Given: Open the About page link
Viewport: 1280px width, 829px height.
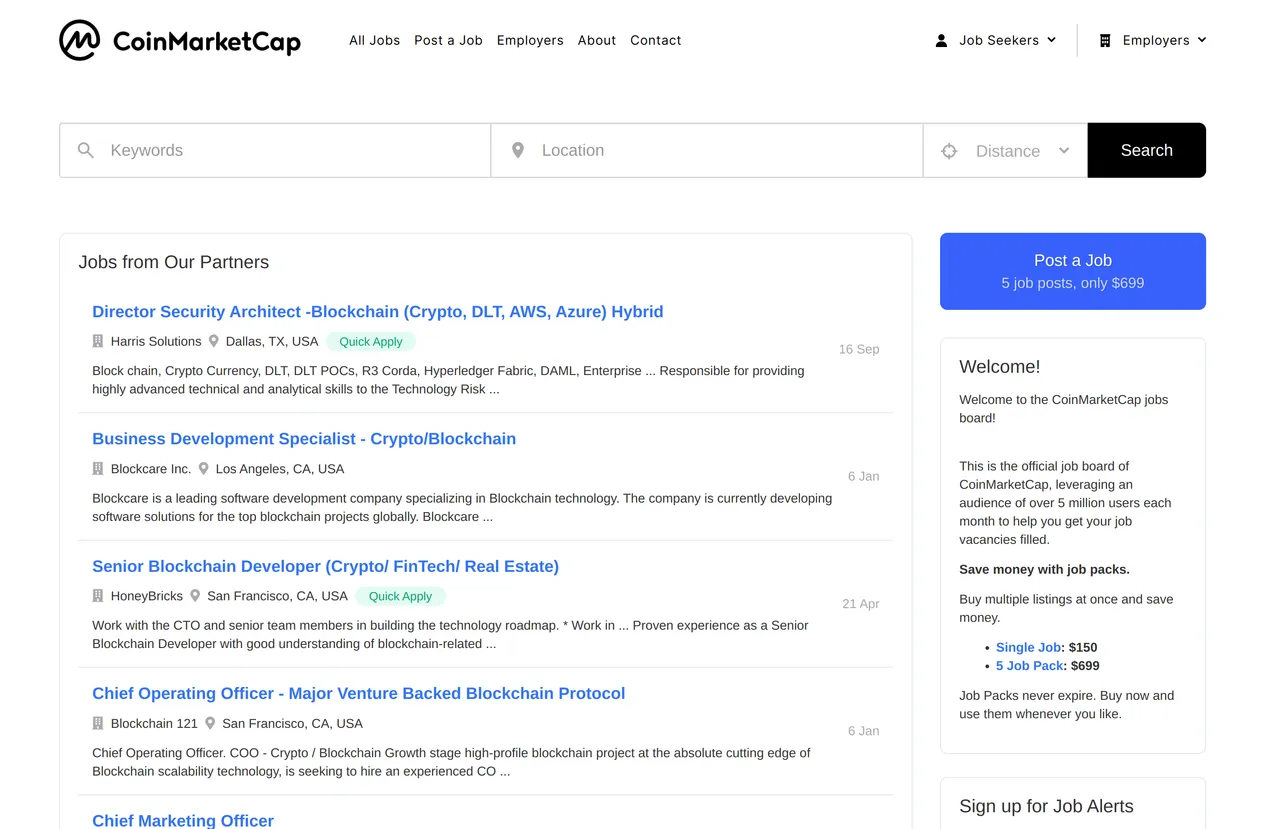Looking at the screenshot, I should click(597, 41).
